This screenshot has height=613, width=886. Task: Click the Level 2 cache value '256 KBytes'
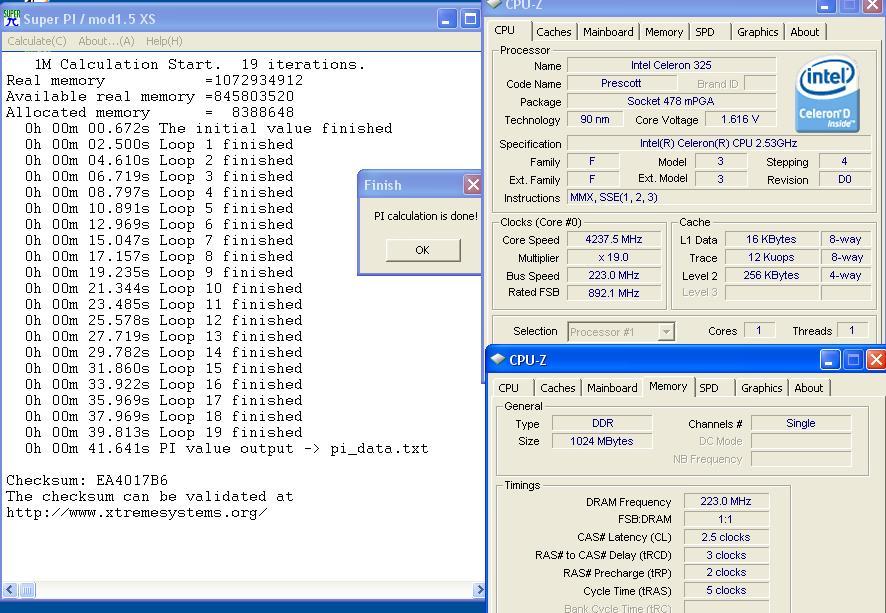point(771,276)
